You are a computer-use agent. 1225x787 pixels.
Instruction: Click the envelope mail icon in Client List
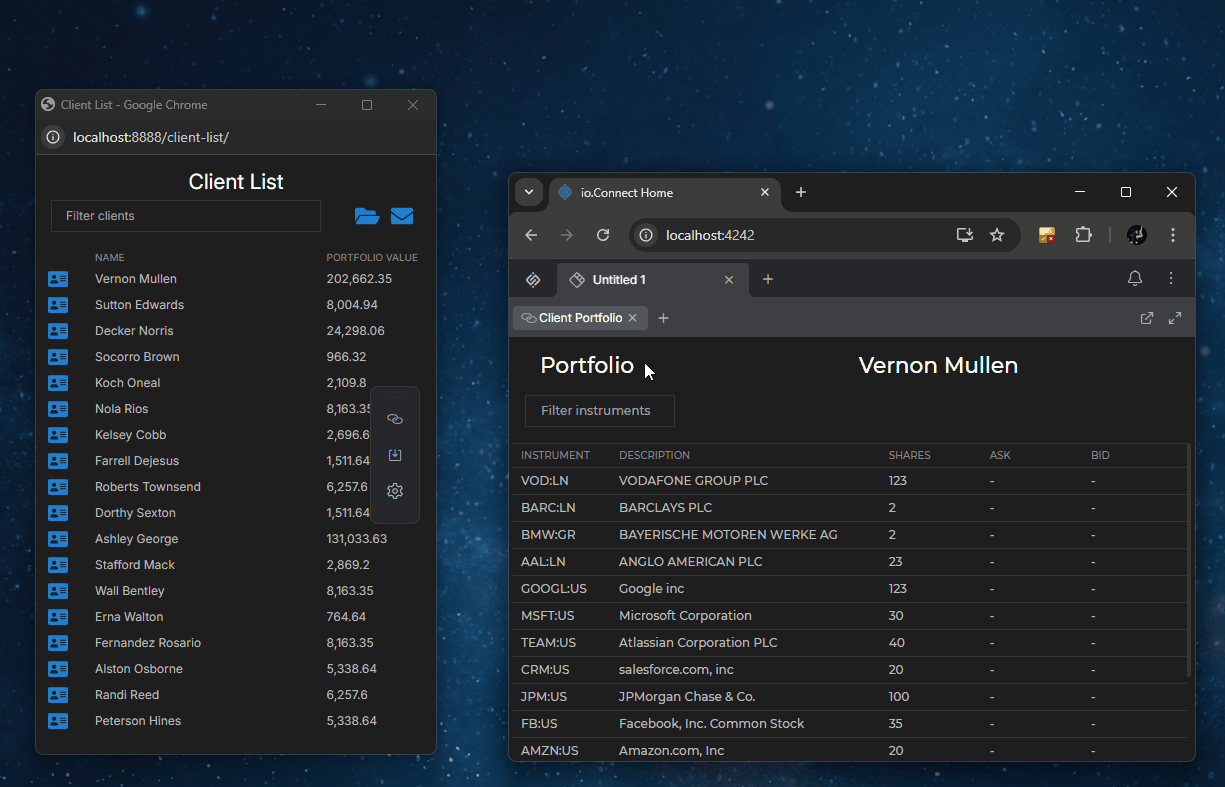[x=402, y=216]
